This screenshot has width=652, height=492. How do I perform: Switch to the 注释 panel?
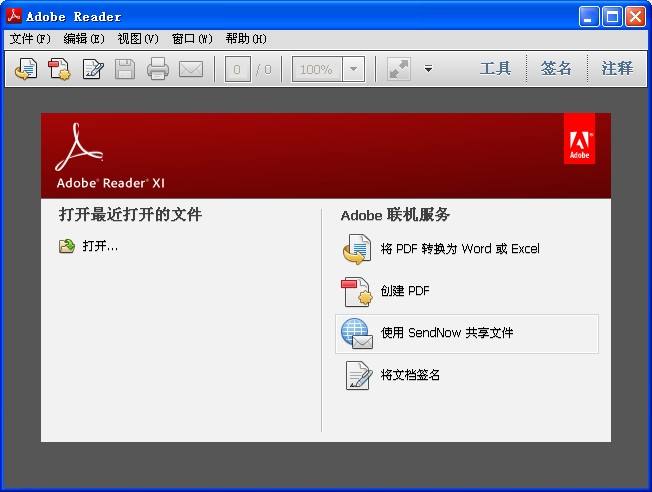click(x=617, y=69)
